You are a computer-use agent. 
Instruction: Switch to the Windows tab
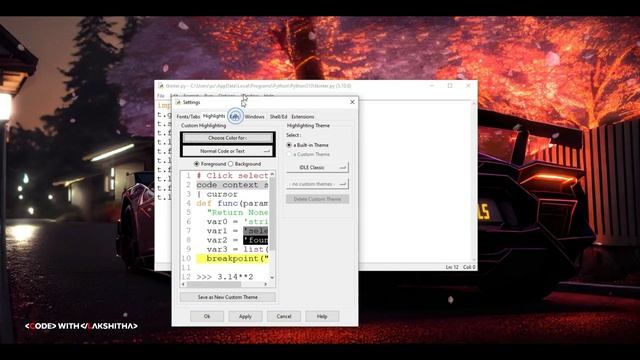255,117
